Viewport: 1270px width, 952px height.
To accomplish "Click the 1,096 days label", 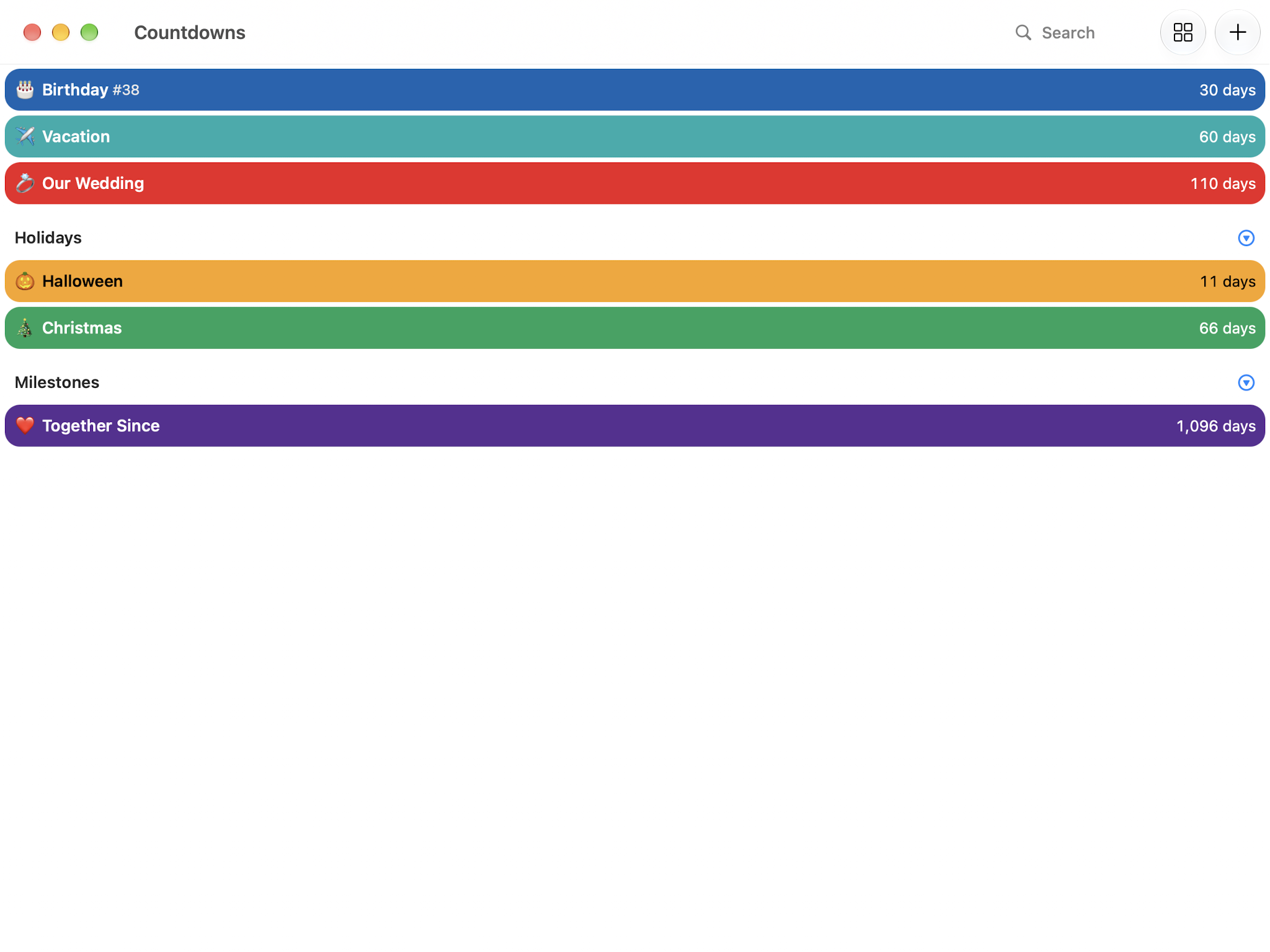I will click(x=1216, y=426).
